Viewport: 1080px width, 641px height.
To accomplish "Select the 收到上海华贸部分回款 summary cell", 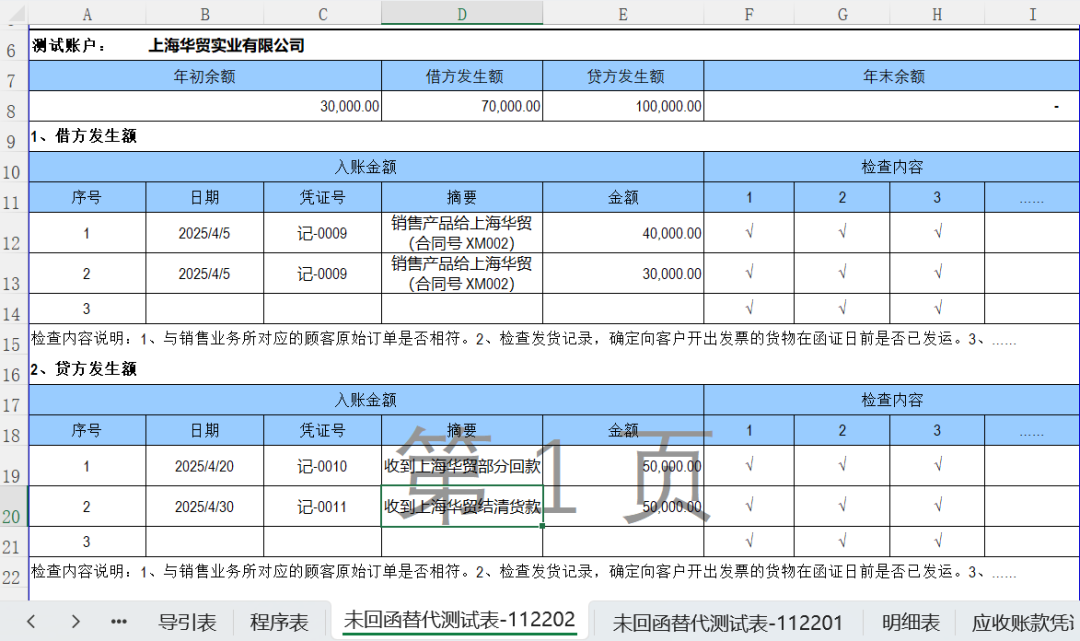I will (x=462, y=466).
